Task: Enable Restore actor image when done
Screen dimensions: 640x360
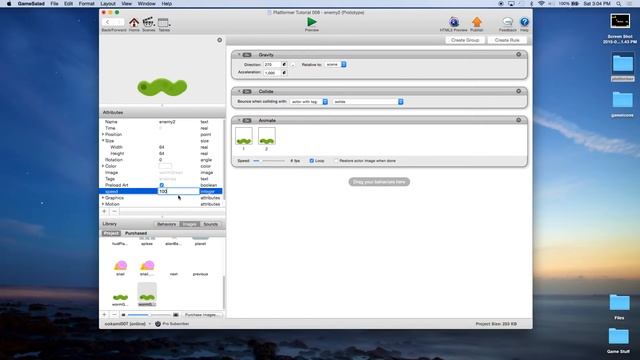Action: [336, 161]
